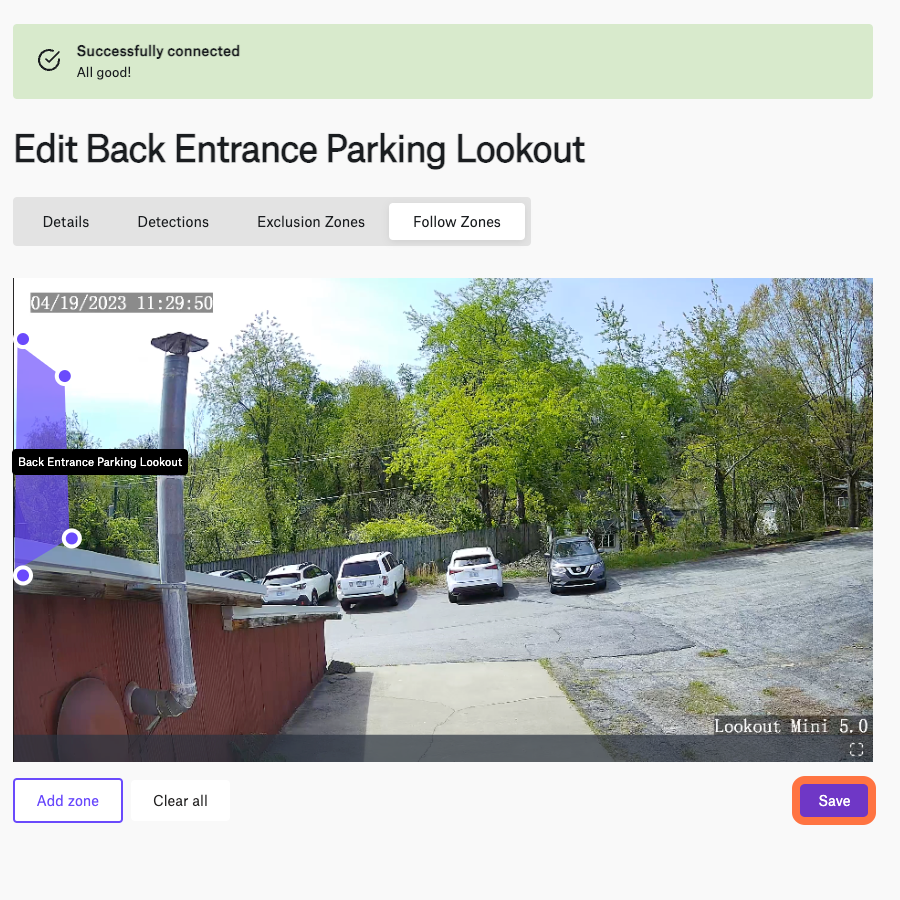
Task: Click the Clear all button
Action: coord(180,800)
